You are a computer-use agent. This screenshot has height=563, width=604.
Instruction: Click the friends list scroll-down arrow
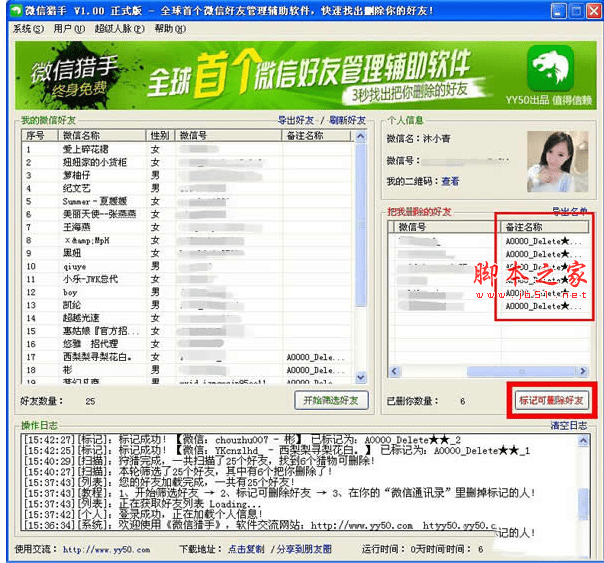click(x=361, y=377)
